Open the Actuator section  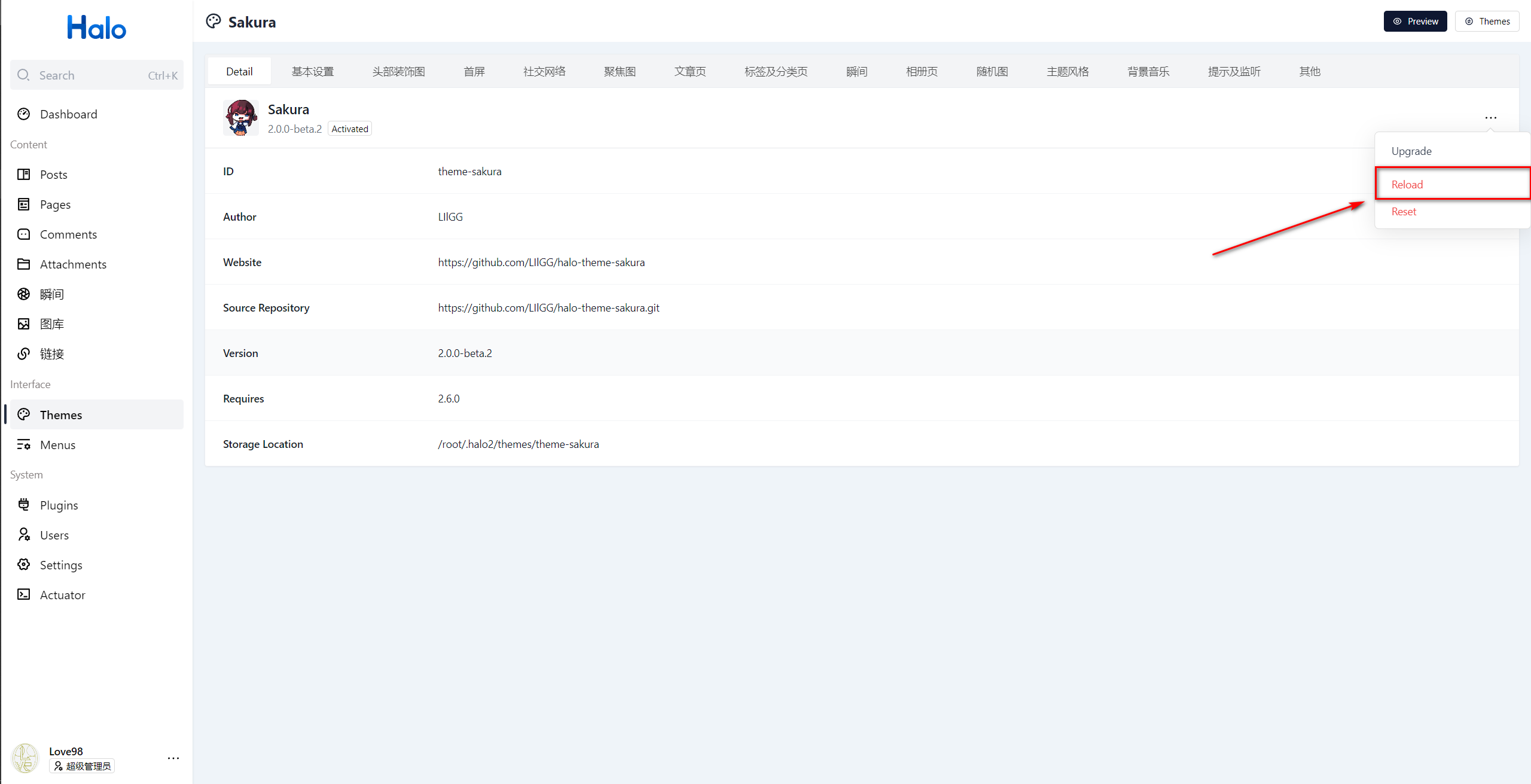(63, 594)
